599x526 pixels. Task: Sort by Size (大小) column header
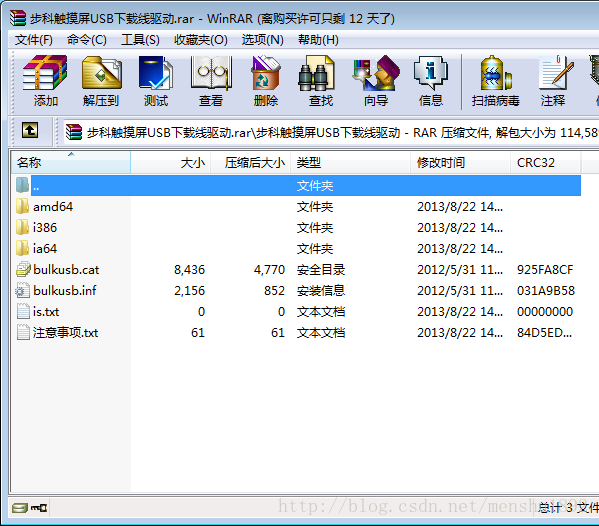(x=171, y=162)
